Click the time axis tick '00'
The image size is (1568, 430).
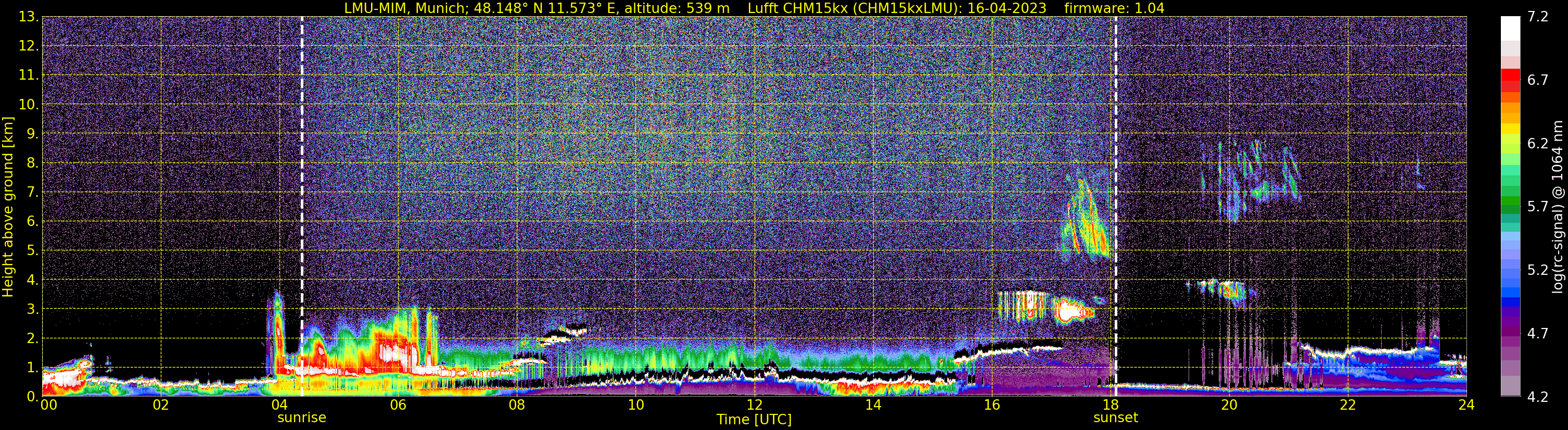pos(49,405)
